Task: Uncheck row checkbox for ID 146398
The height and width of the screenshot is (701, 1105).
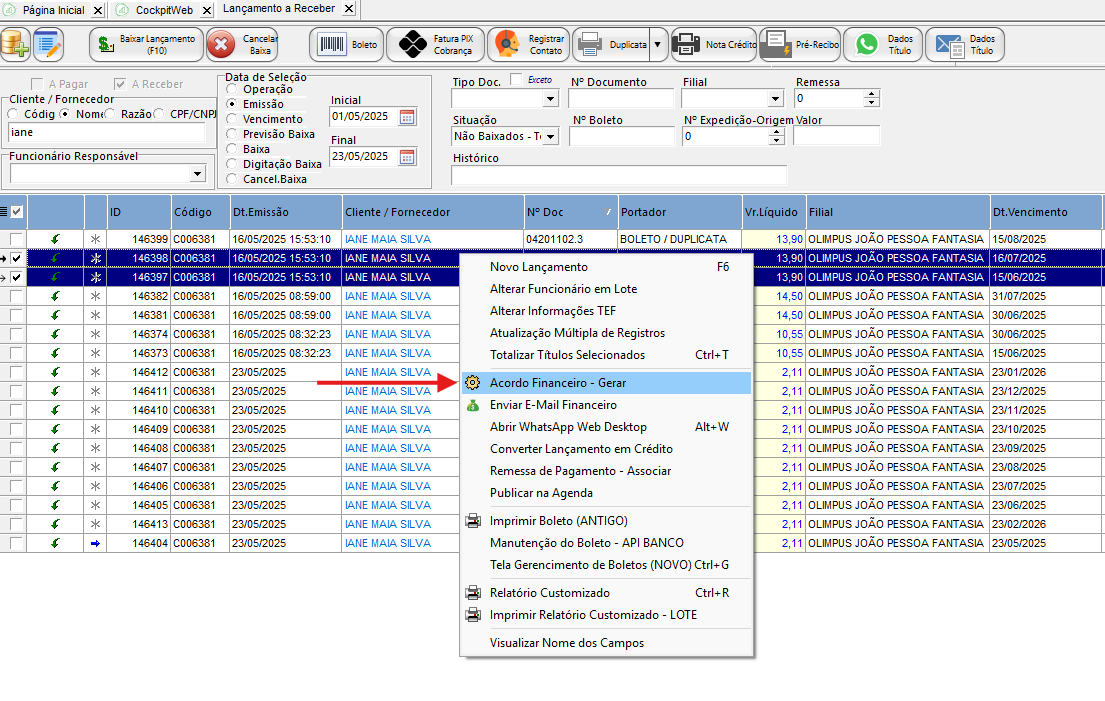Action: [x=16, y=258]
